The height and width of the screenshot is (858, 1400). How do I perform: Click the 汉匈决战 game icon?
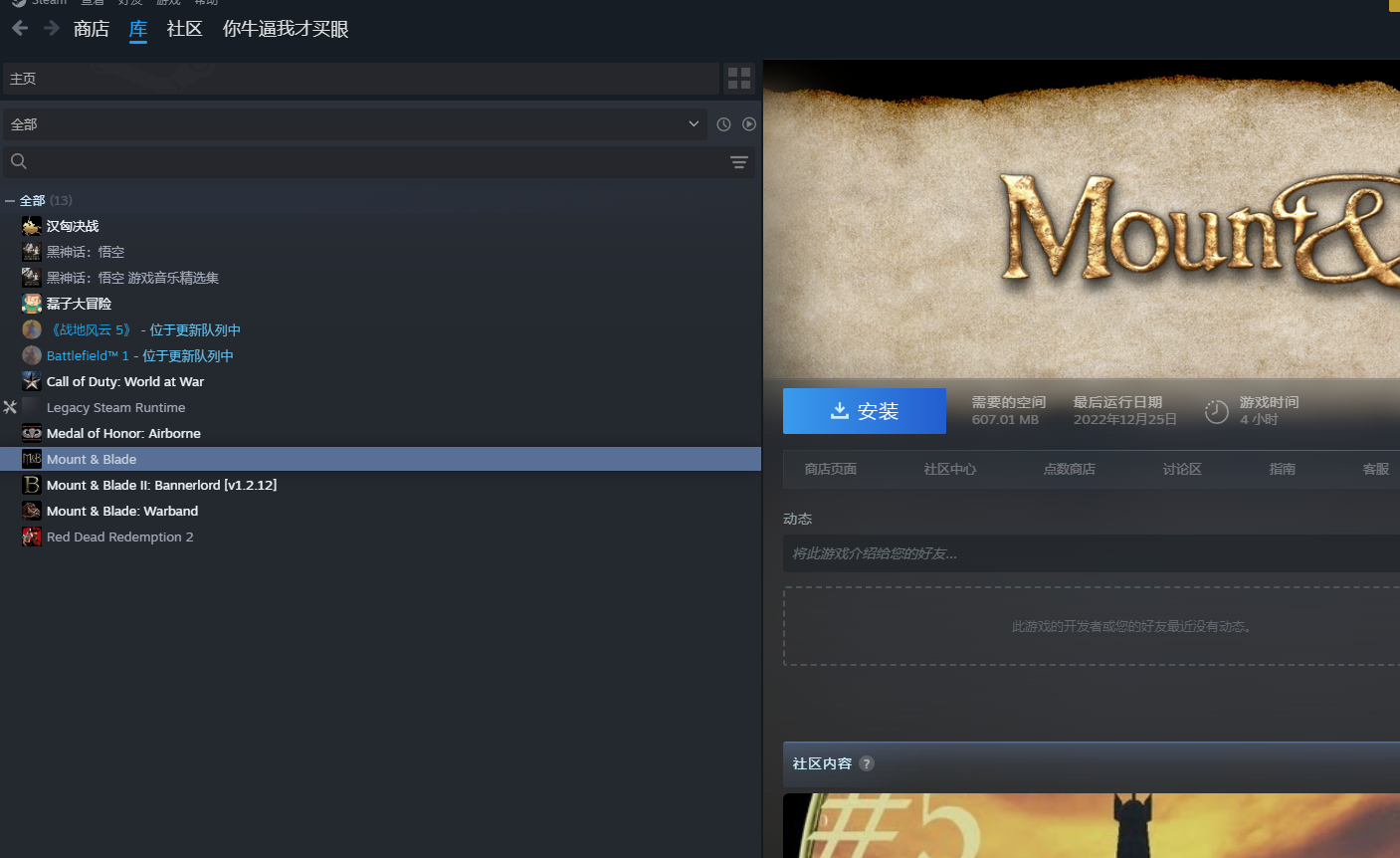tap(32, 226)
